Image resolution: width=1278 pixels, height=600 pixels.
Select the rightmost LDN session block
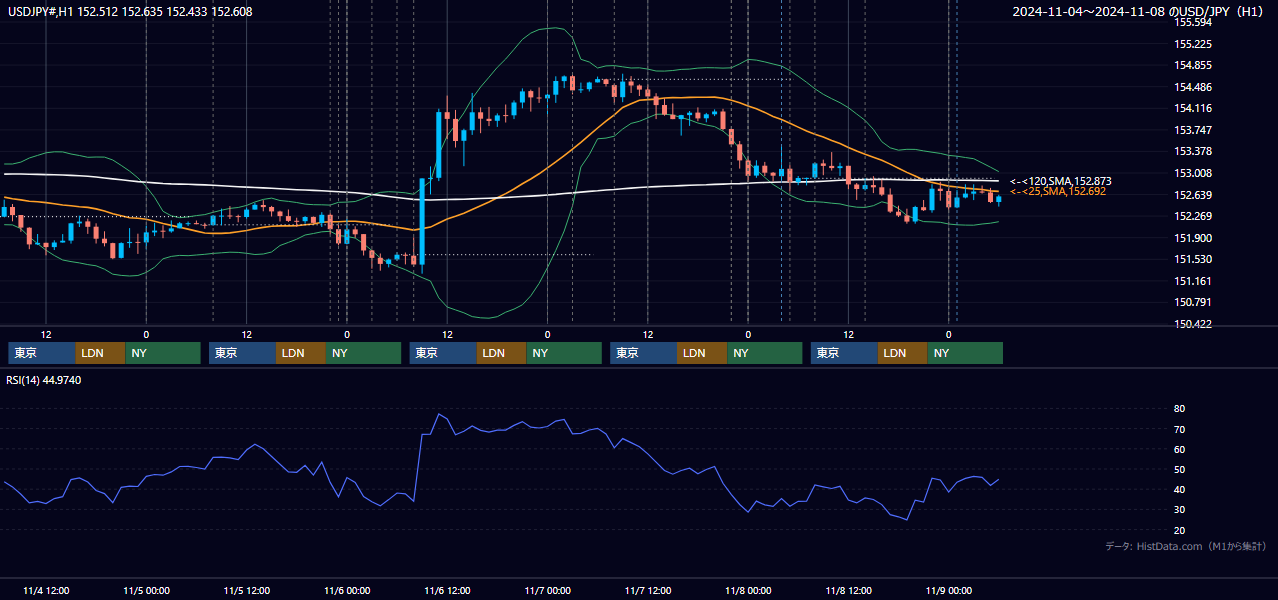903,353
